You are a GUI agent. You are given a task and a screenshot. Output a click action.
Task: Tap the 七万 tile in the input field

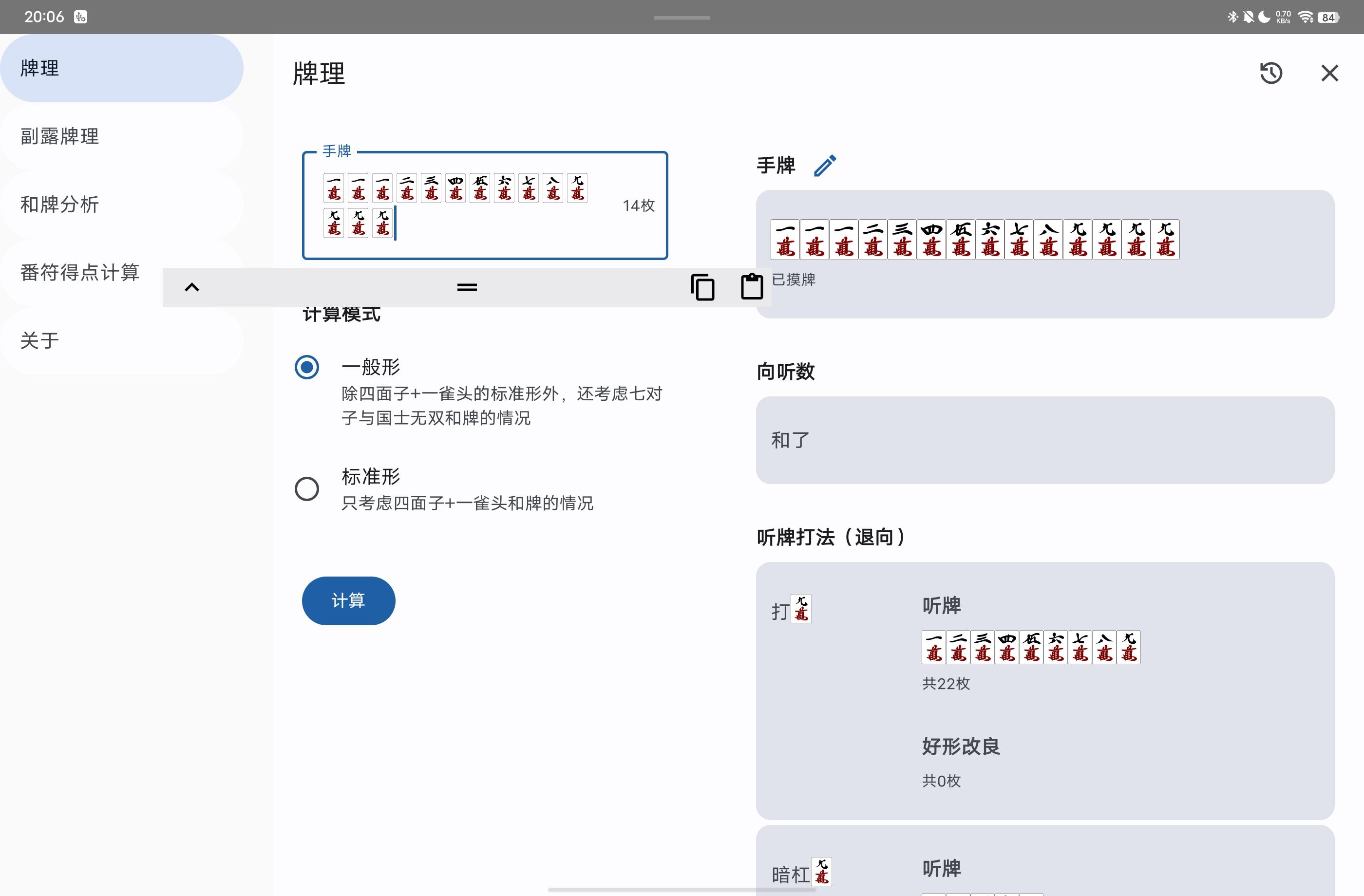coord(529,188)
